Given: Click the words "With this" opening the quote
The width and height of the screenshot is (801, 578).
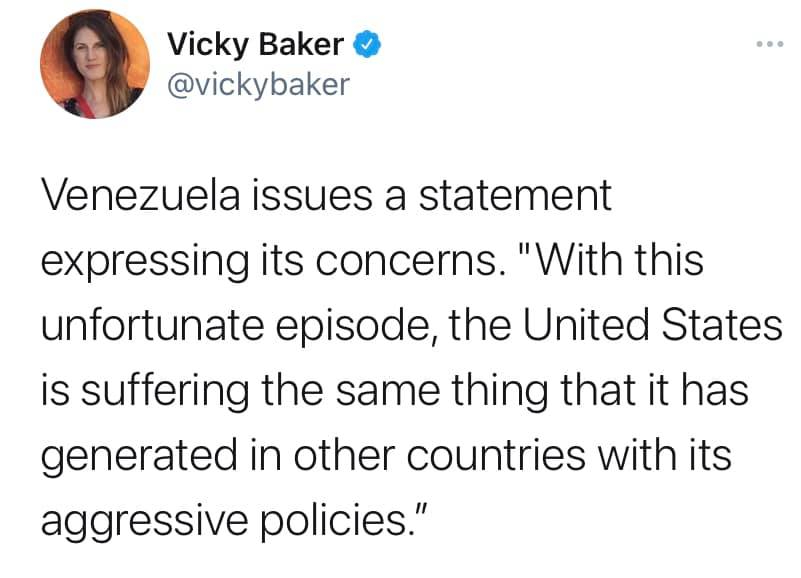Looking at the screenshot, I should (620, 262).
